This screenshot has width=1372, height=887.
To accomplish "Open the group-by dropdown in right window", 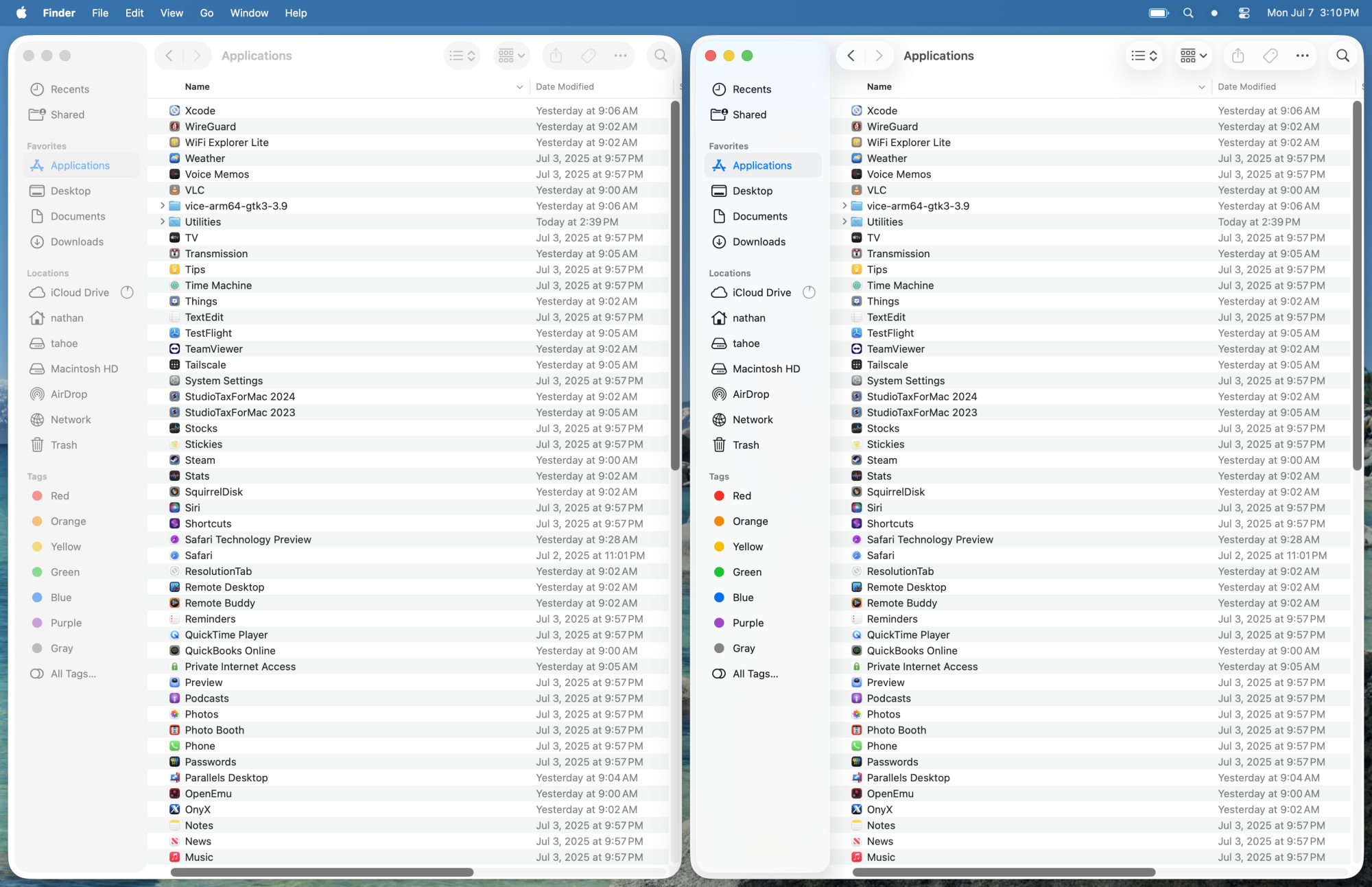I will click(1194, 56).
